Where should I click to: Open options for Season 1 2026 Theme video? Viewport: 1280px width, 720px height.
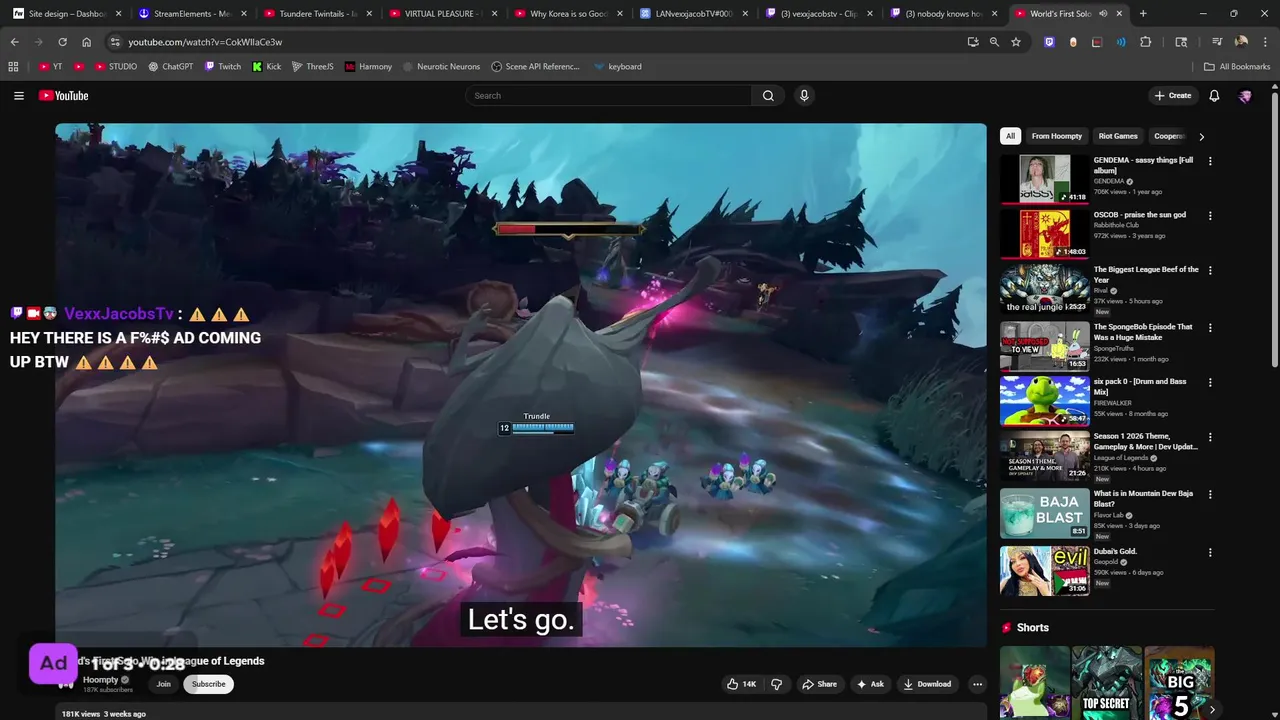point(1210,437)
